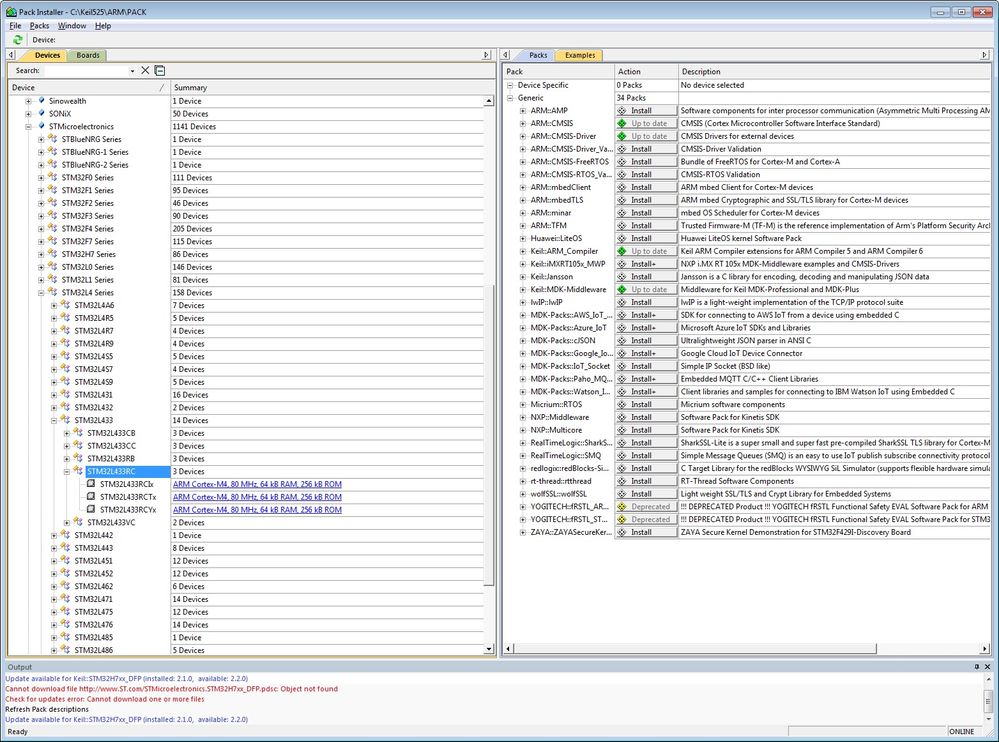Screen dimensions: 999x742
Task: Open the File menu
Action: pyautogui.click(x=15, y=25)
